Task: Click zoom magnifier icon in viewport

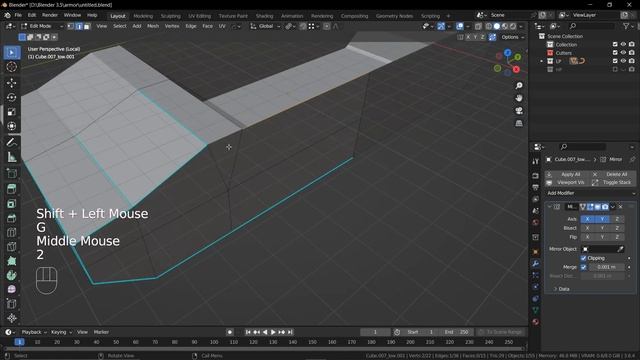Action: pyautogui.click(x=519, y=85)
